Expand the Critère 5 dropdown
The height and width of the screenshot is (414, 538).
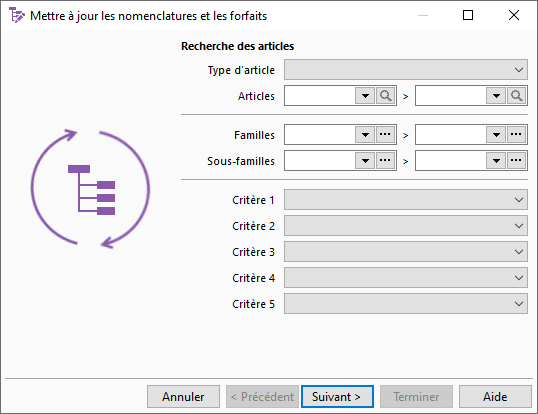tap(406, 304)
